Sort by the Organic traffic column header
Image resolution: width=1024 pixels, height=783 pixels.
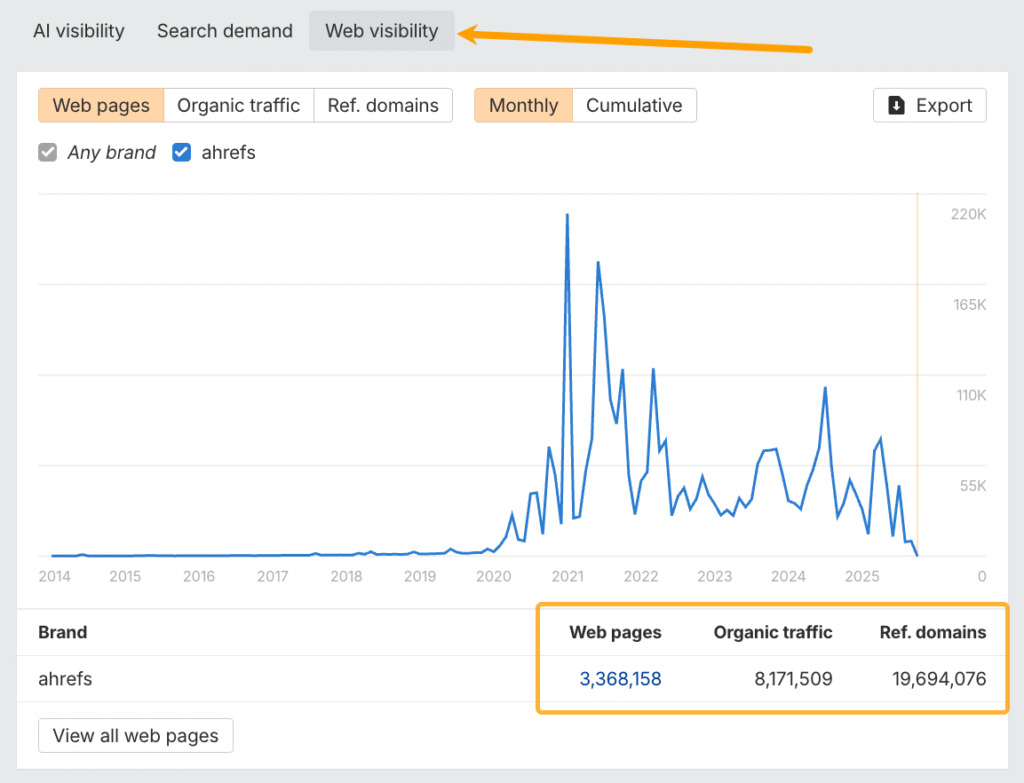click(x=772, y=632)
